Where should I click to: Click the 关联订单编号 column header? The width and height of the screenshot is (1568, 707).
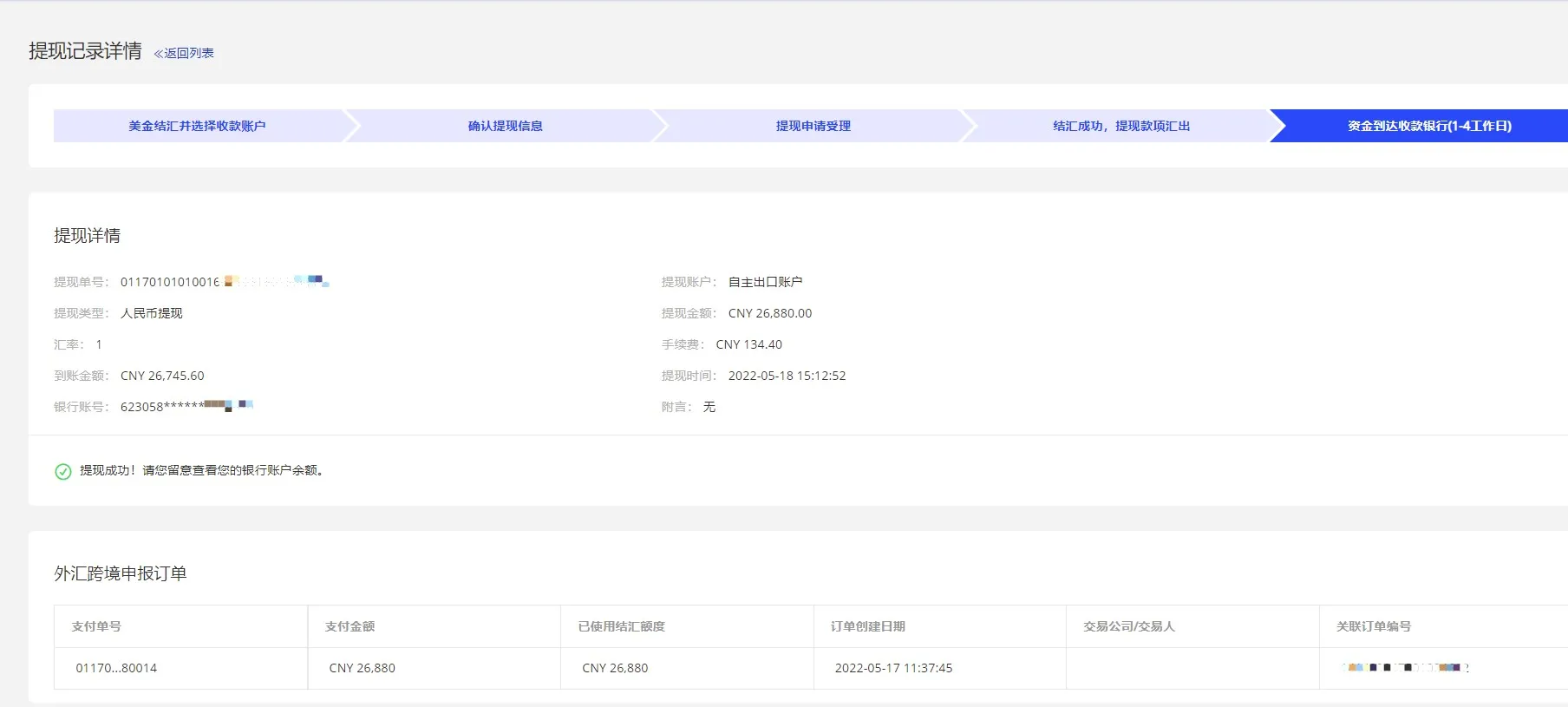(x=1373, y=626)
